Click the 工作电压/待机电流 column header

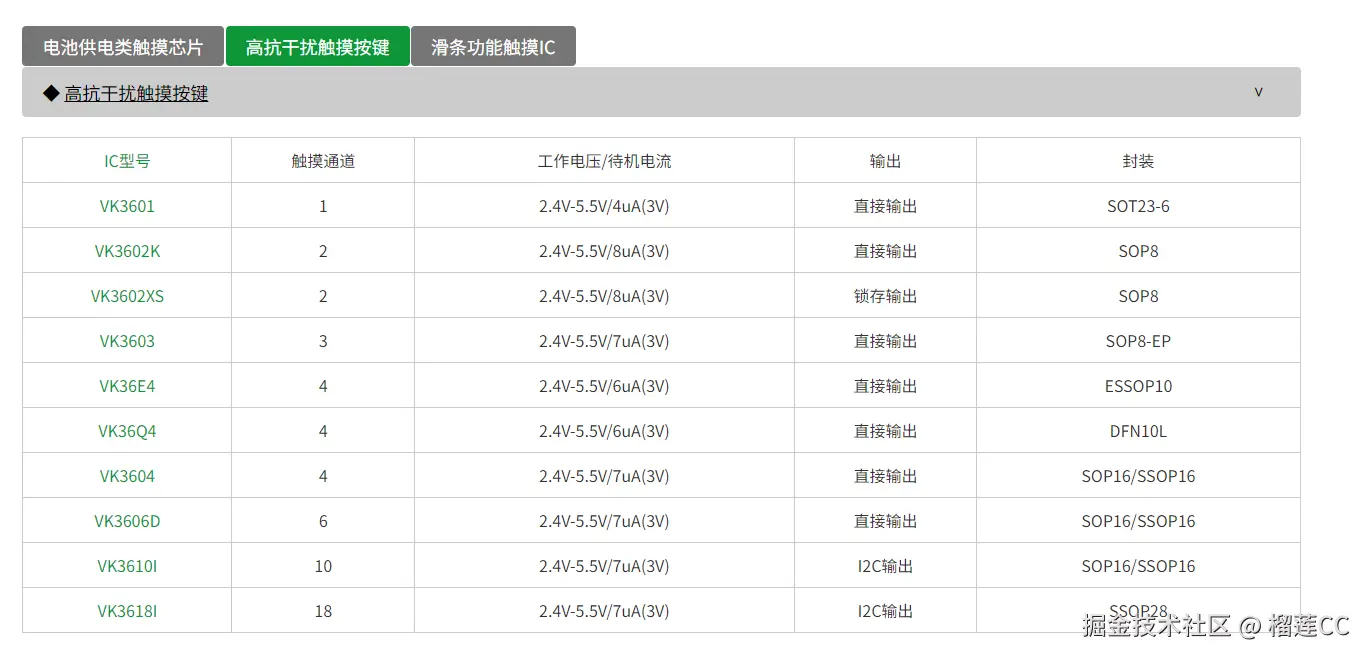coord(604,161)
